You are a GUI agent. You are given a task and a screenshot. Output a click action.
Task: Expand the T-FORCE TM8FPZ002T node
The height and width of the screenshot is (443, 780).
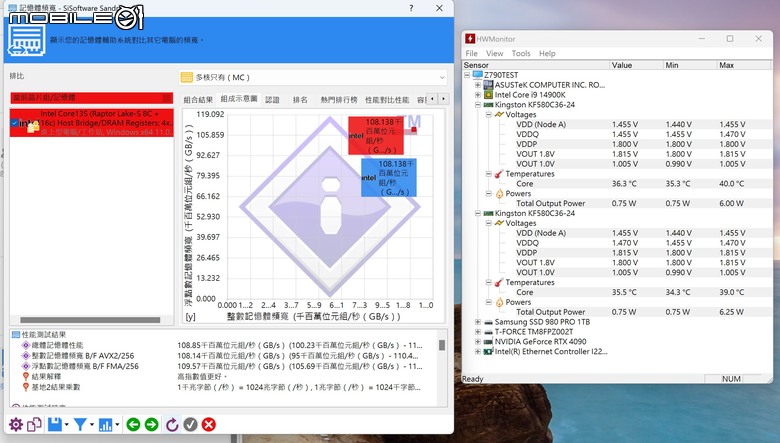tap(478, 332)
